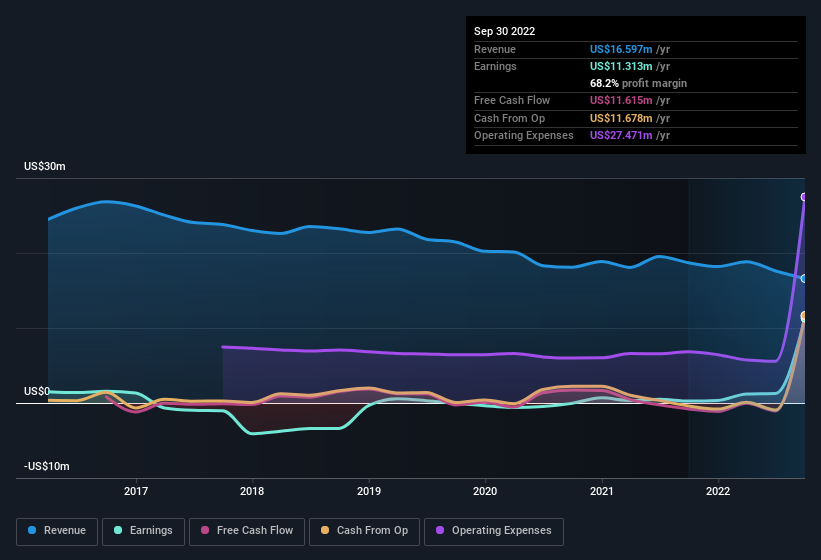Click the 2019 x-axis label
This screenshot has width=821, height=560.
coord(369,491)
